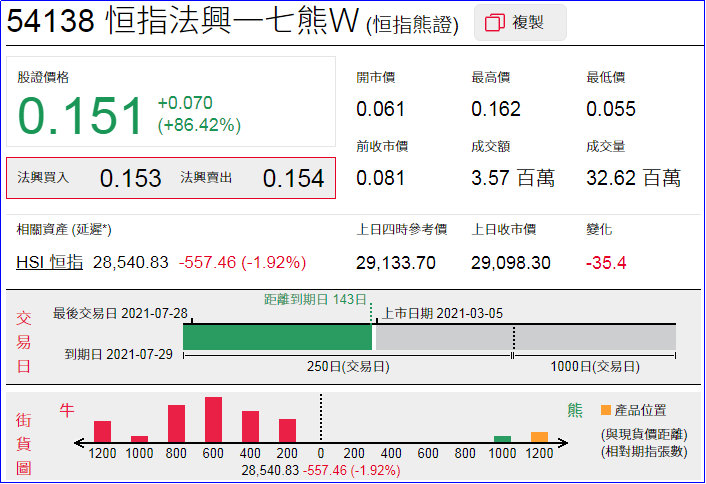Click the 到期日 2021-07-29 label
The width and height of the screenshot is (706, 484).
[x=118, y=354]
